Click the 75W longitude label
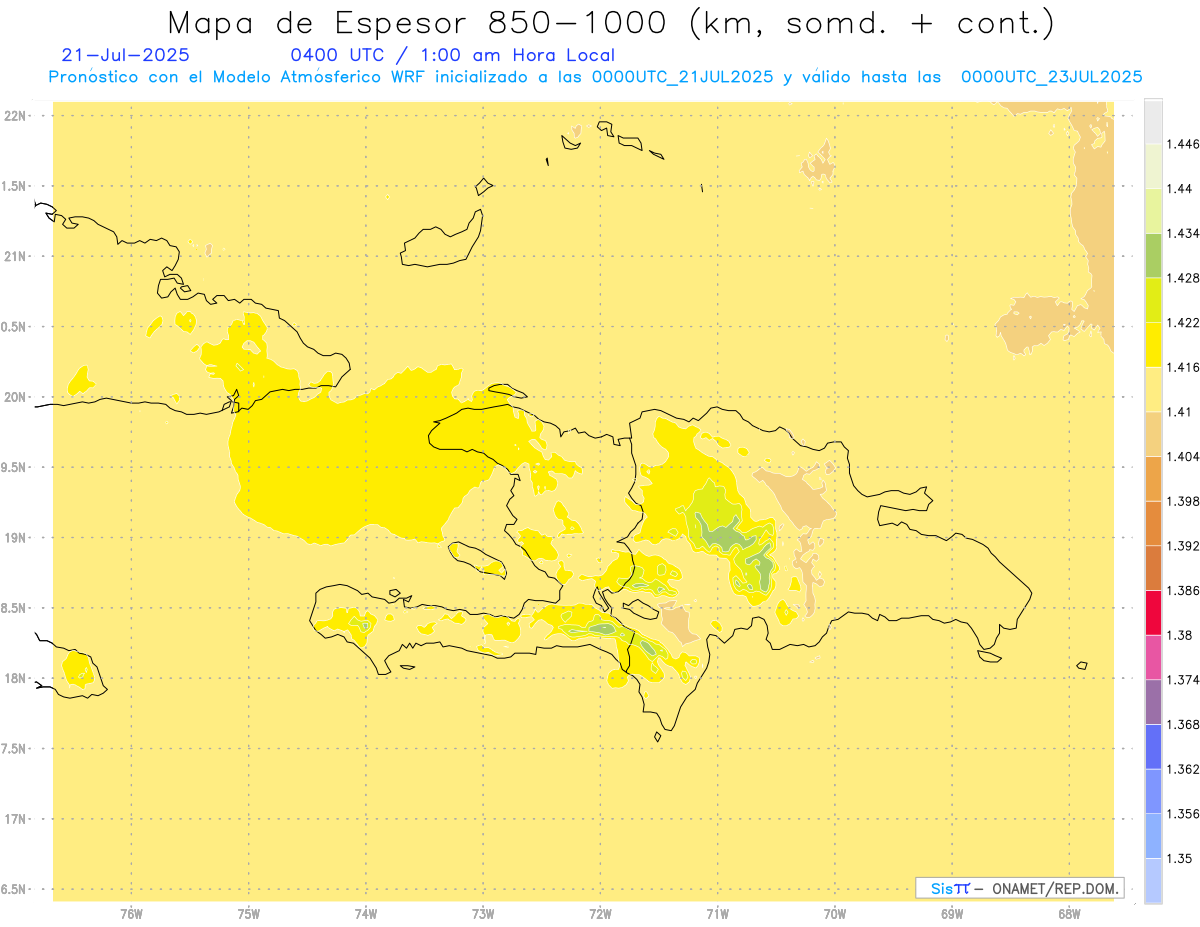Screen dimensions: 1200x927 [249, 914]
